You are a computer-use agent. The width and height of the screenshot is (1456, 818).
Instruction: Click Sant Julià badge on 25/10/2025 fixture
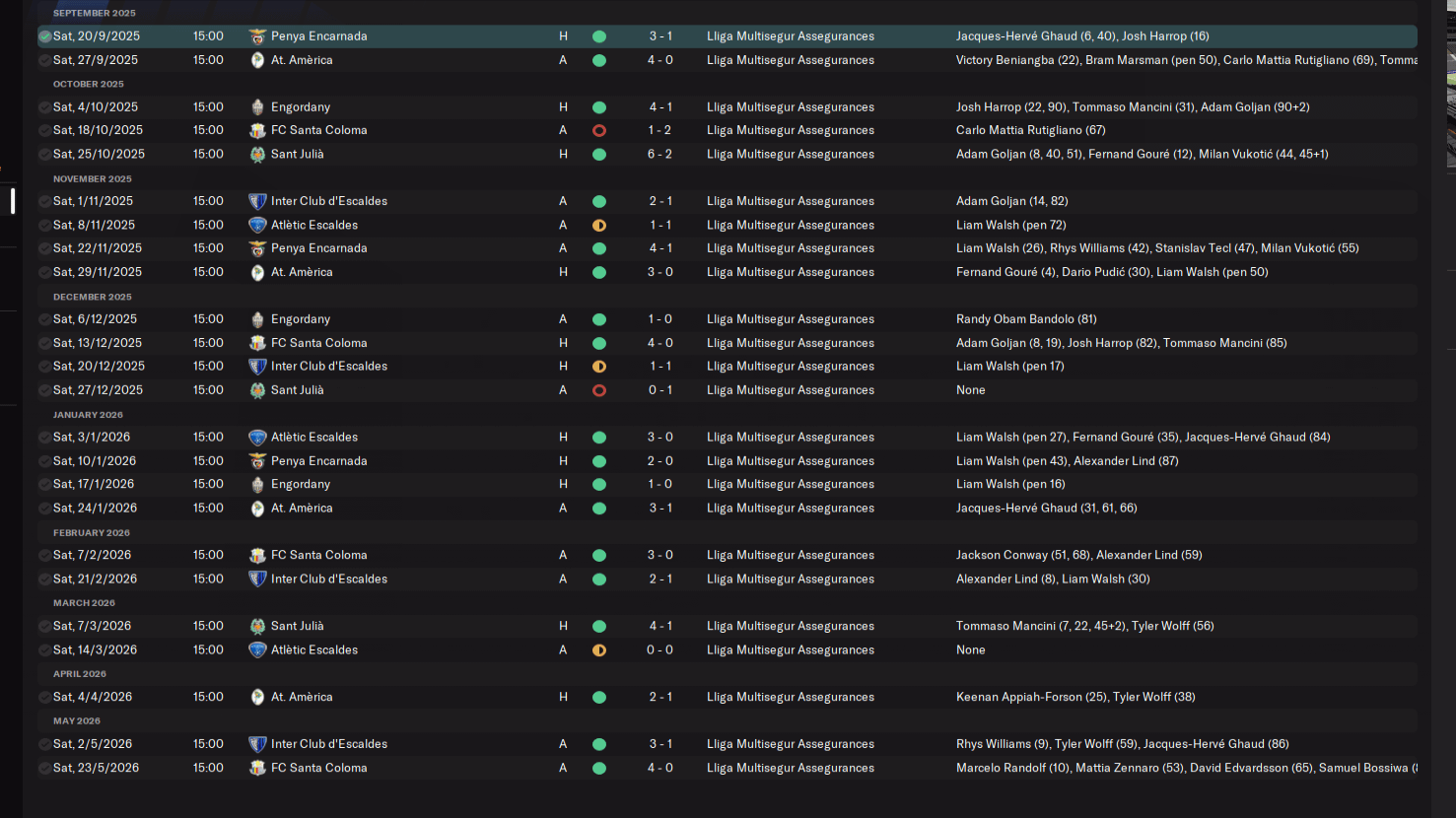tap(257, 155)
